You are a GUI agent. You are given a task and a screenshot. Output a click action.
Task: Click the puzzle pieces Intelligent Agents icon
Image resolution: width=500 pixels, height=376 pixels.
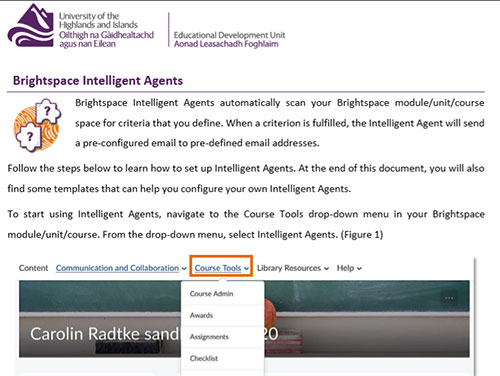37,126
